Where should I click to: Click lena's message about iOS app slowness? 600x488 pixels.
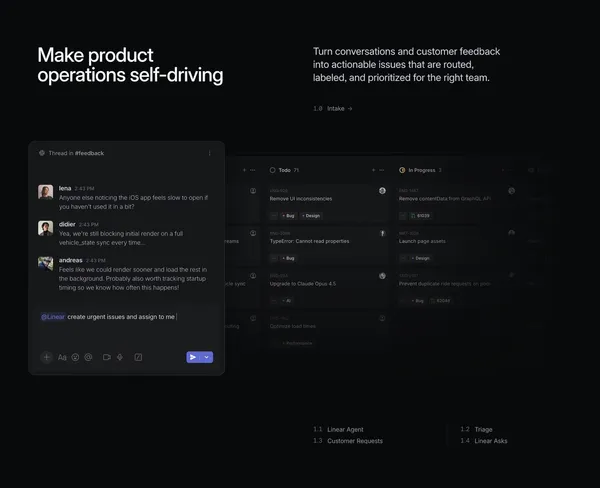134,202
